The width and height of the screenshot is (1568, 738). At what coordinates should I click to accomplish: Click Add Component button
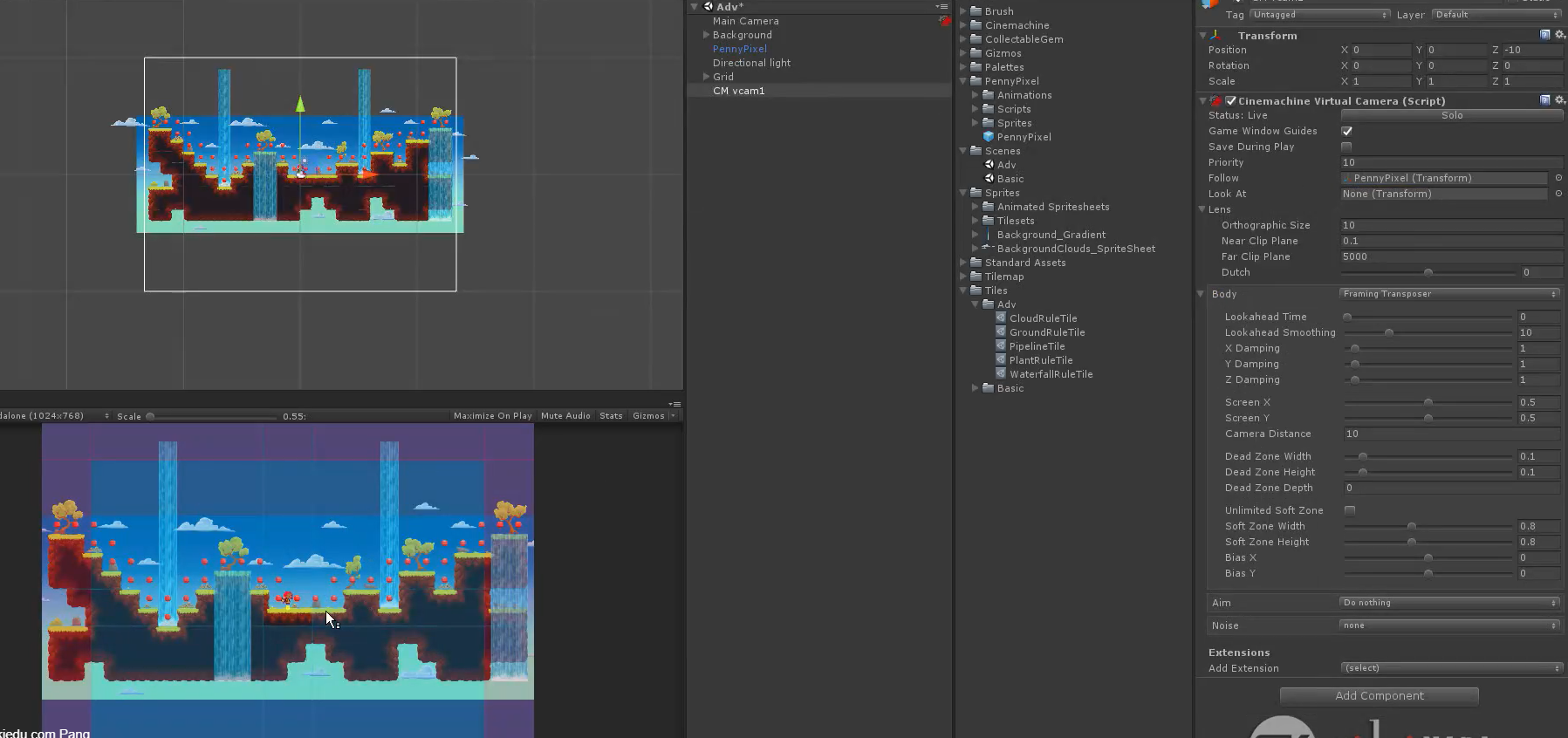coord(1379,696)
